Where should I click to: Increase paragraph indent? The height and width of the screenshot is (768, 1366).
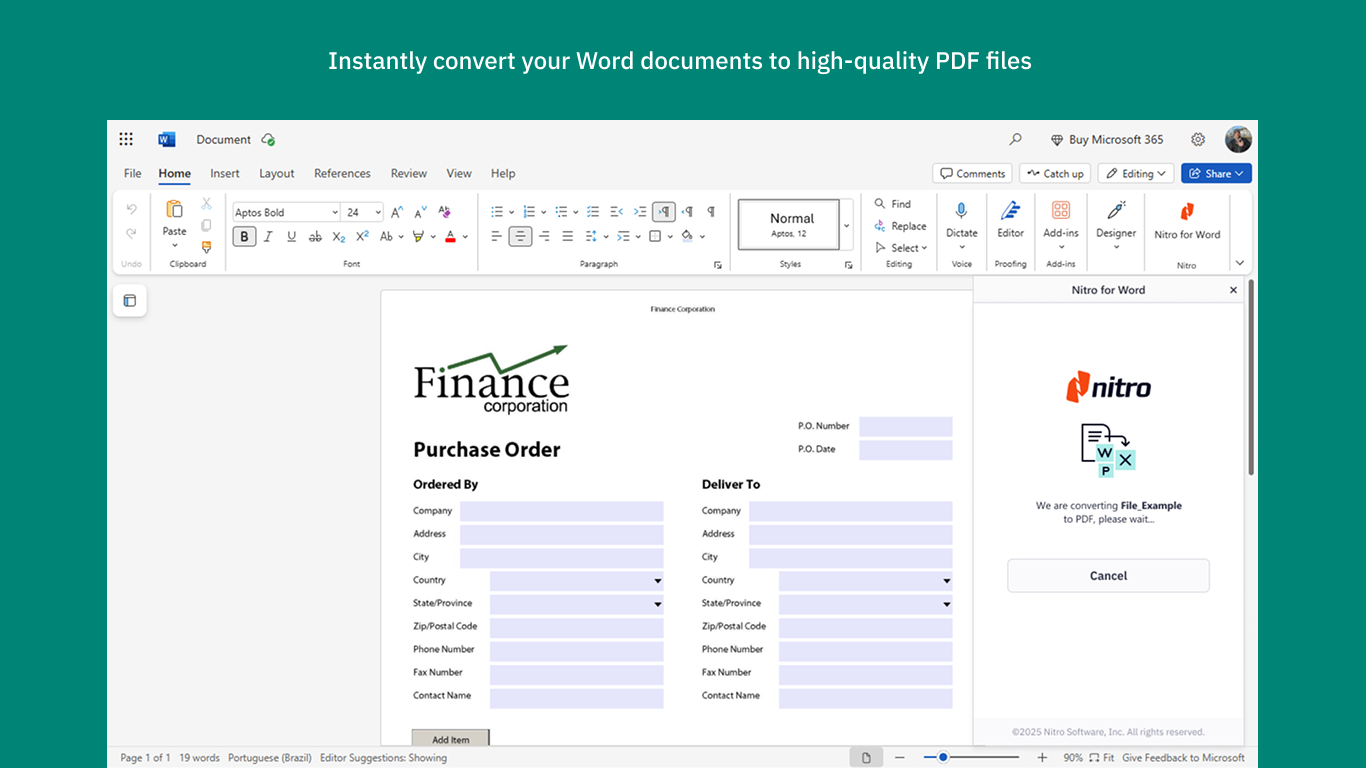(x=640, y=212)
